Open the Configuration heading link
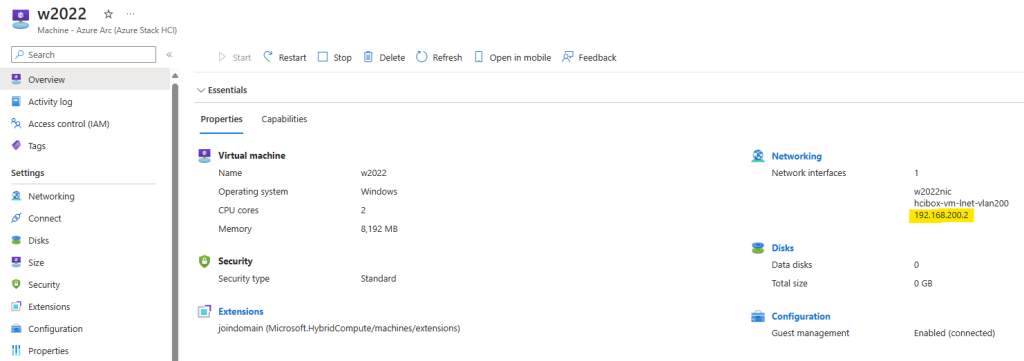 (801, 316)
